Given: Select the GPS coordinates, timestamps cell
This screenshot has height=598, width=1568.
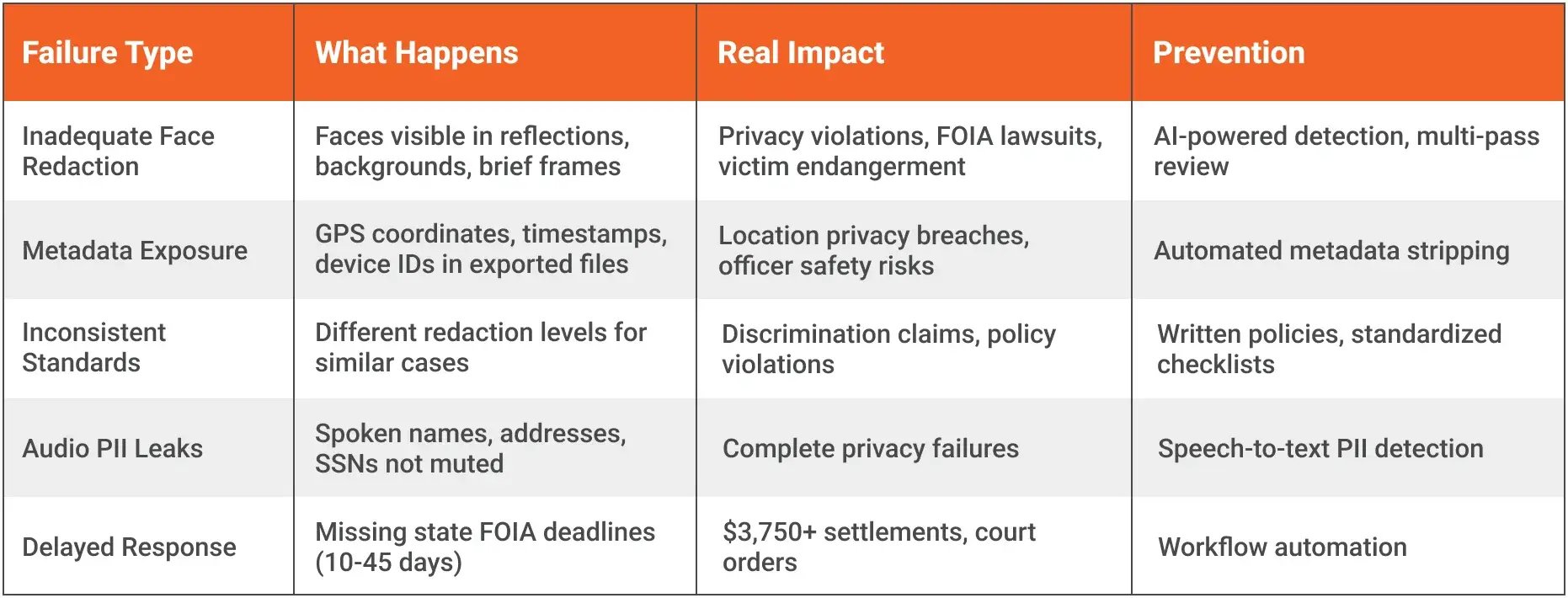Looking at the screenshot, I should (x=490, y=248).
